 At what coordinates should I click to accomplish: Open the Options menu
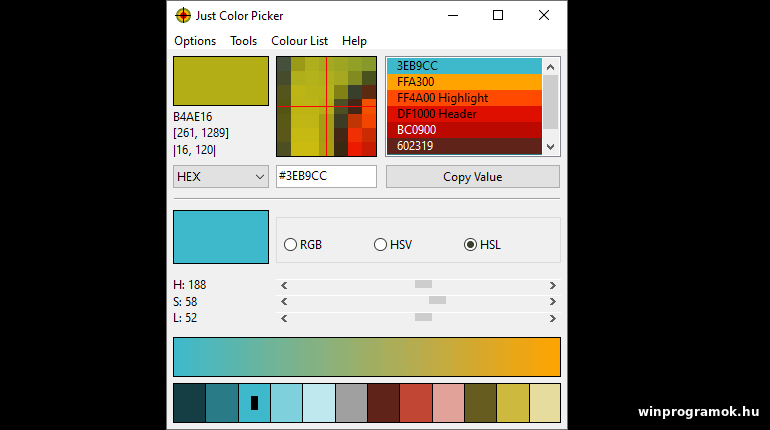[x=195, y=41]
